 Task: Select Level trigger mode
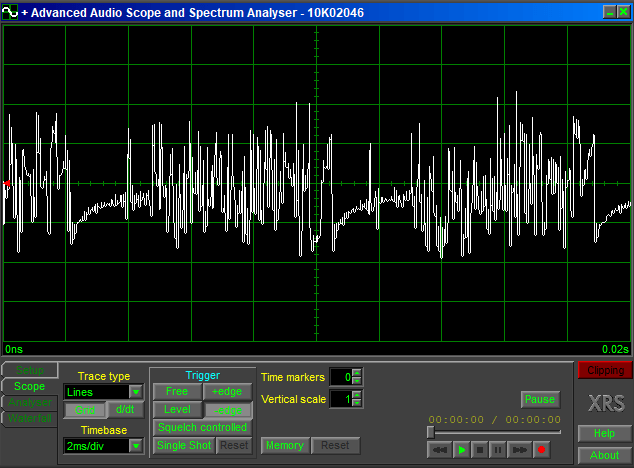coord(177,409)
